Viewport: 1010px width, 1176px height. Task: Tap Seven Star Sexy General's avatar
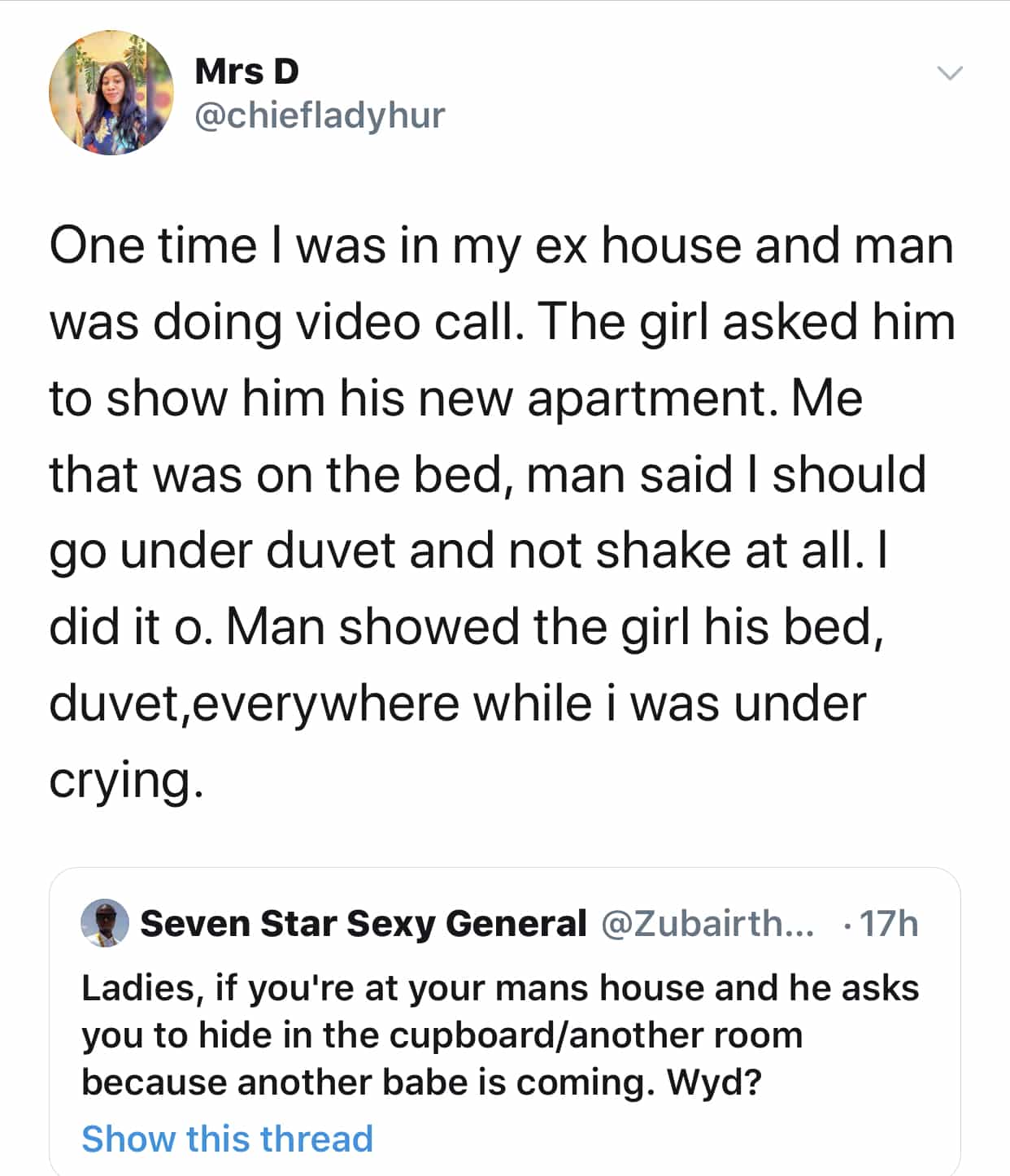point(105,923)
